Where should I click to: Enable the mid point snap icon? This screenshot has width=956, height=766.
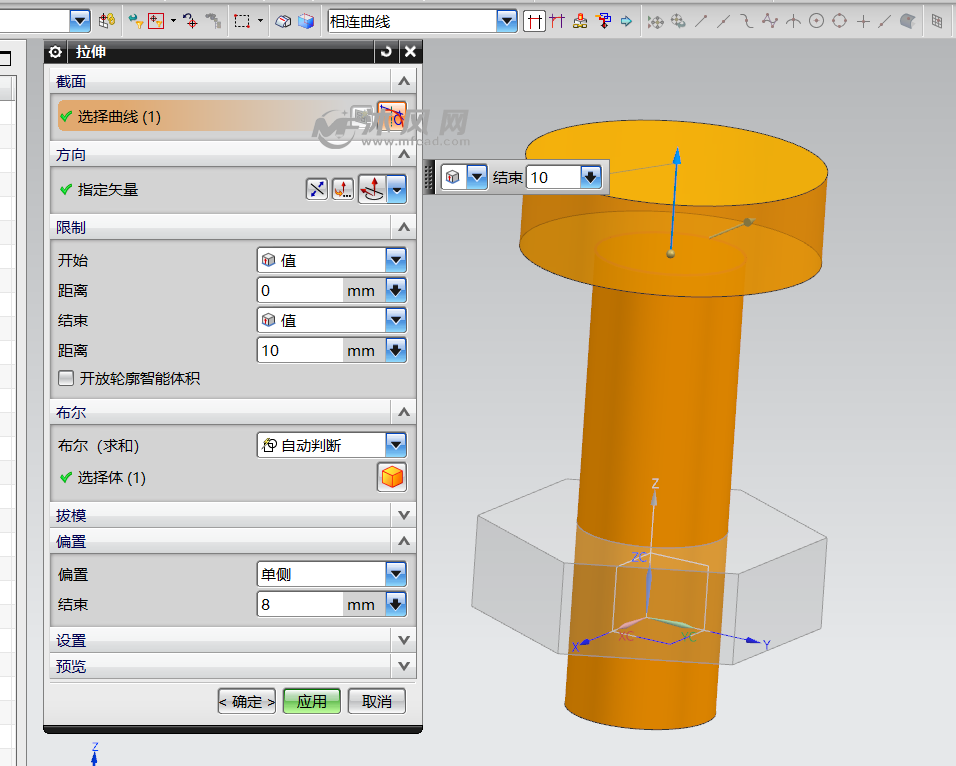point(724,21)
